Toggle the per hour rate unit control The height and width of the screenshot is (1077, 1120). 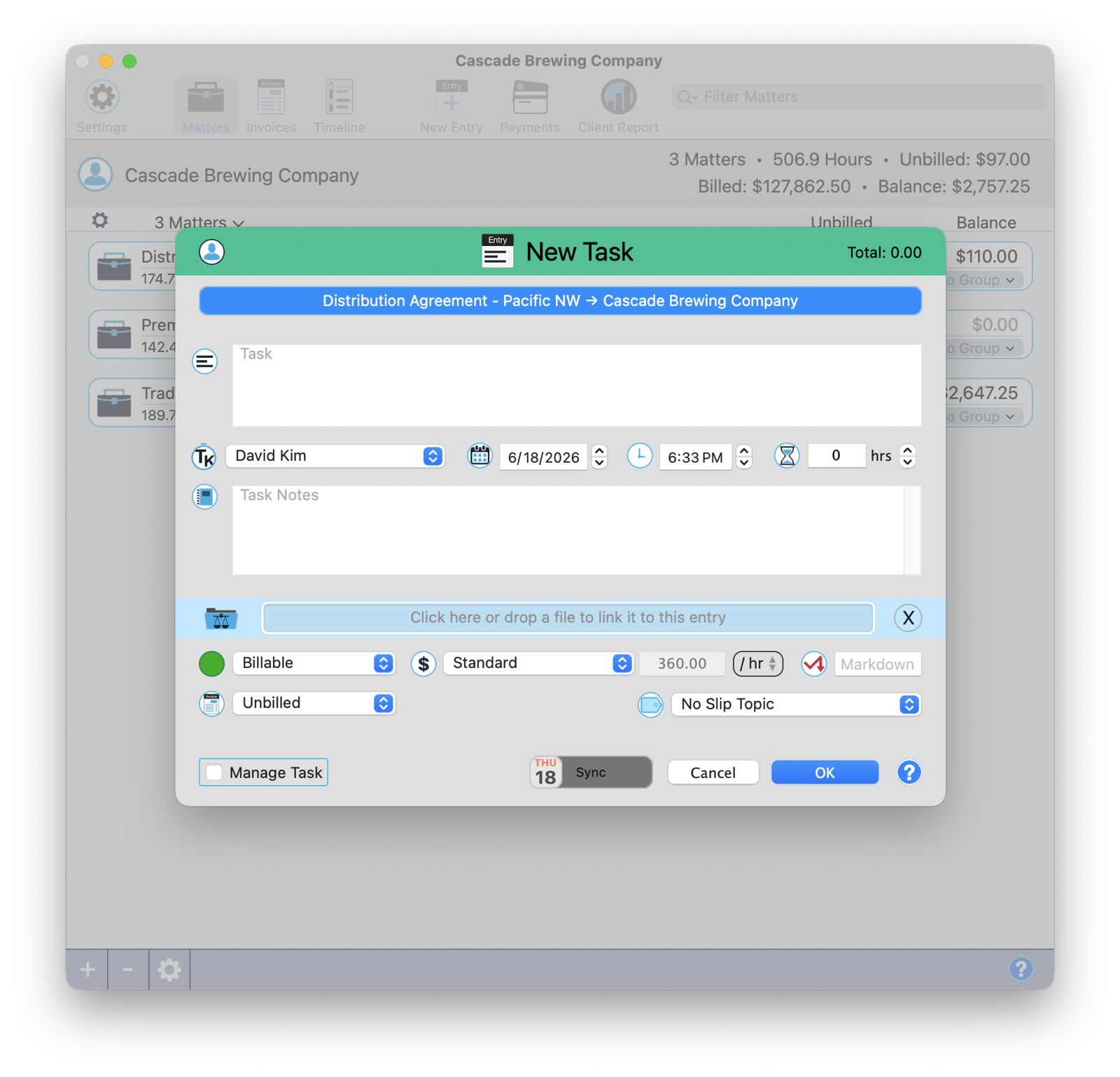[x=758, y=664]
